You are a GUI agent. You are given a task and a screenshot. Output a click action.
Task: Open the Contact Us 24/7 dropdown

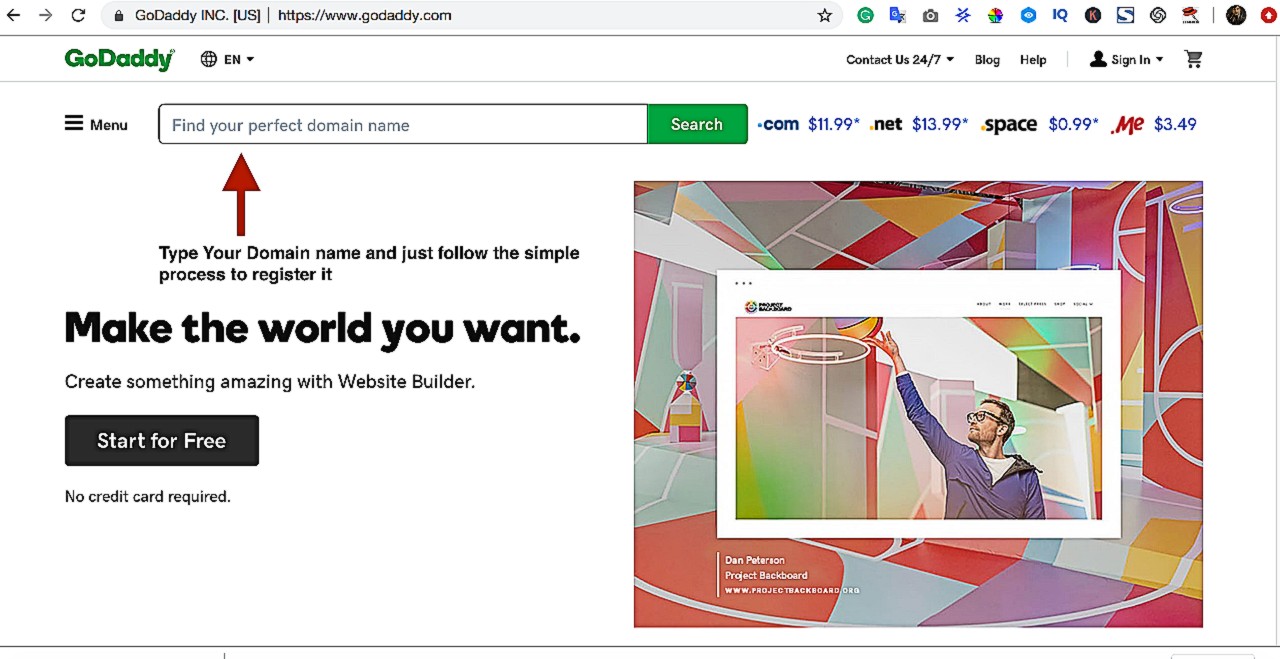[x=900, y=60]
